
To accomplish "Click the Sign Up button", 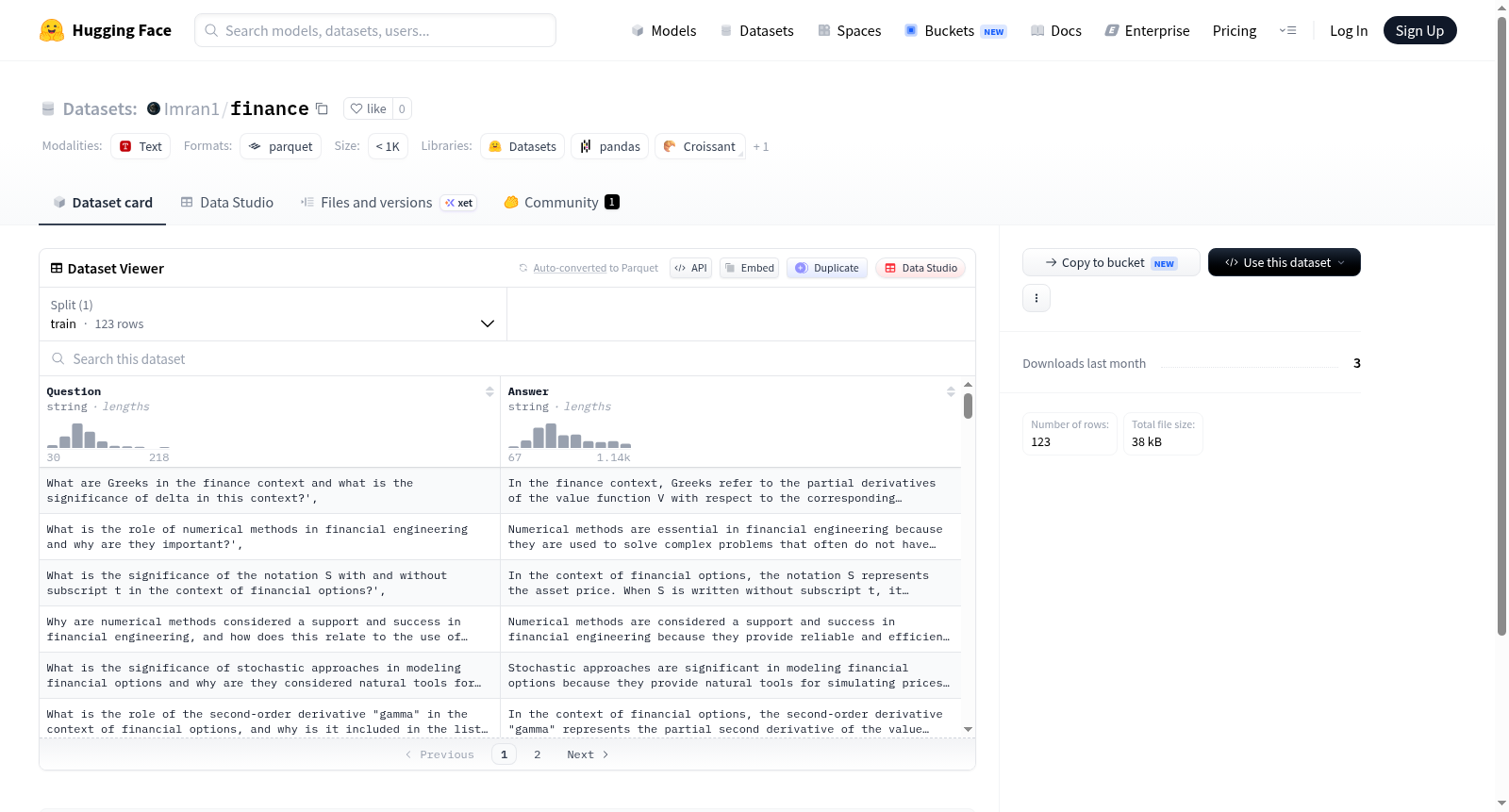I will click(1419, 30).
